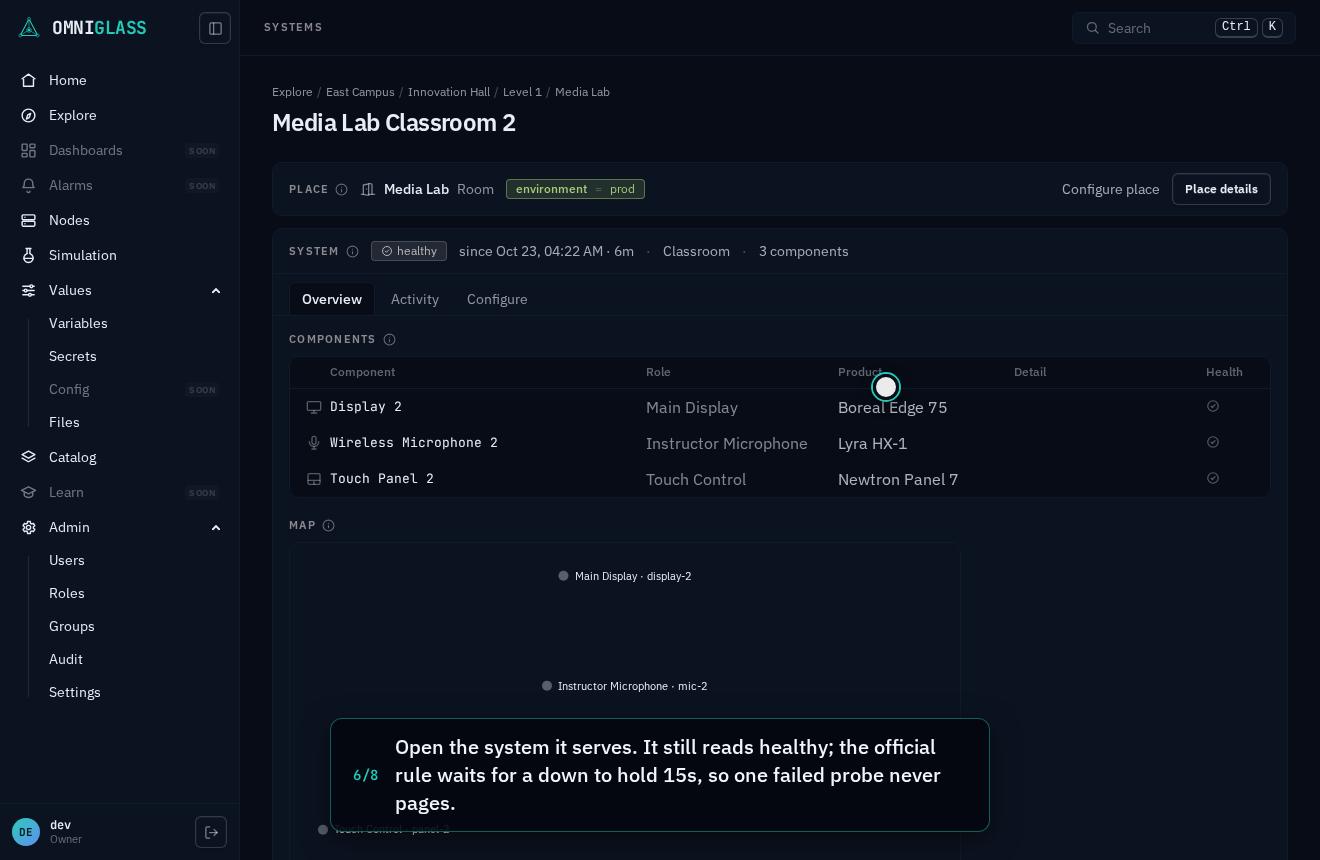Show info for the Components heading

(x=390, y=339)
